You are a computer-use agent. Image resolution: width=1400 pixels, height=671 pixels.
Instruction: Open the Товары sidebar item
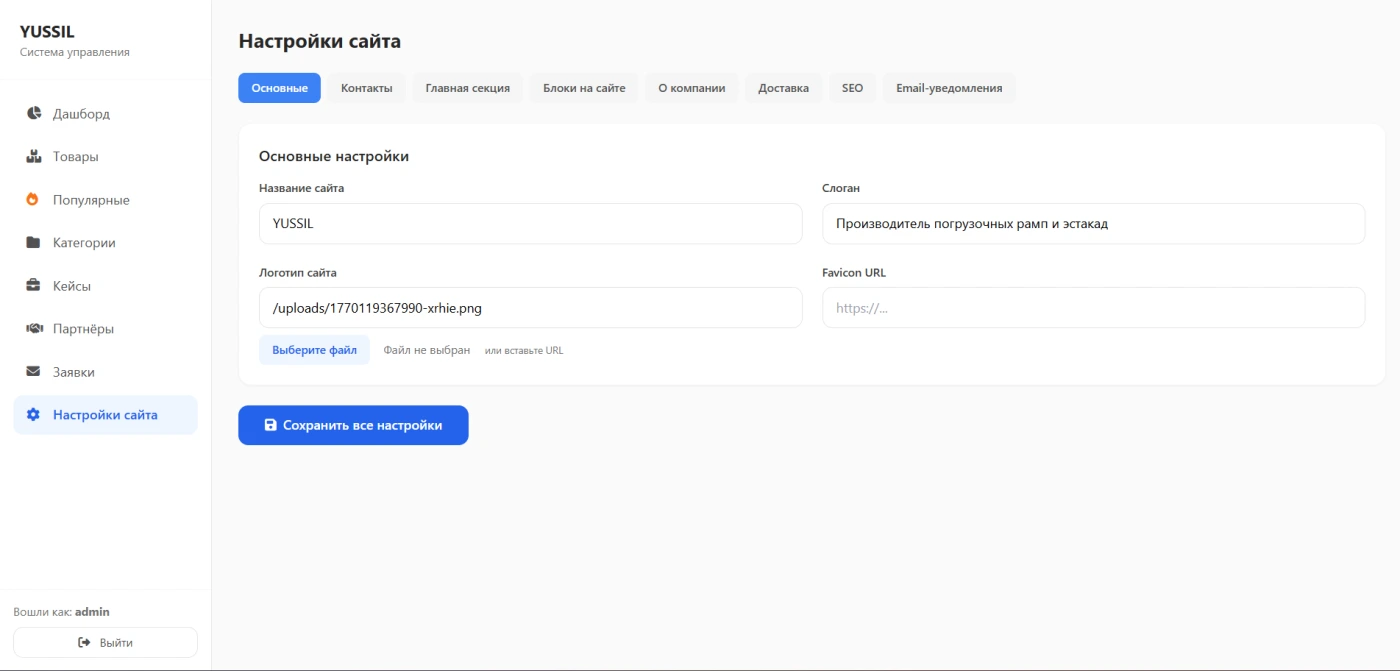[x=105, y=156]
